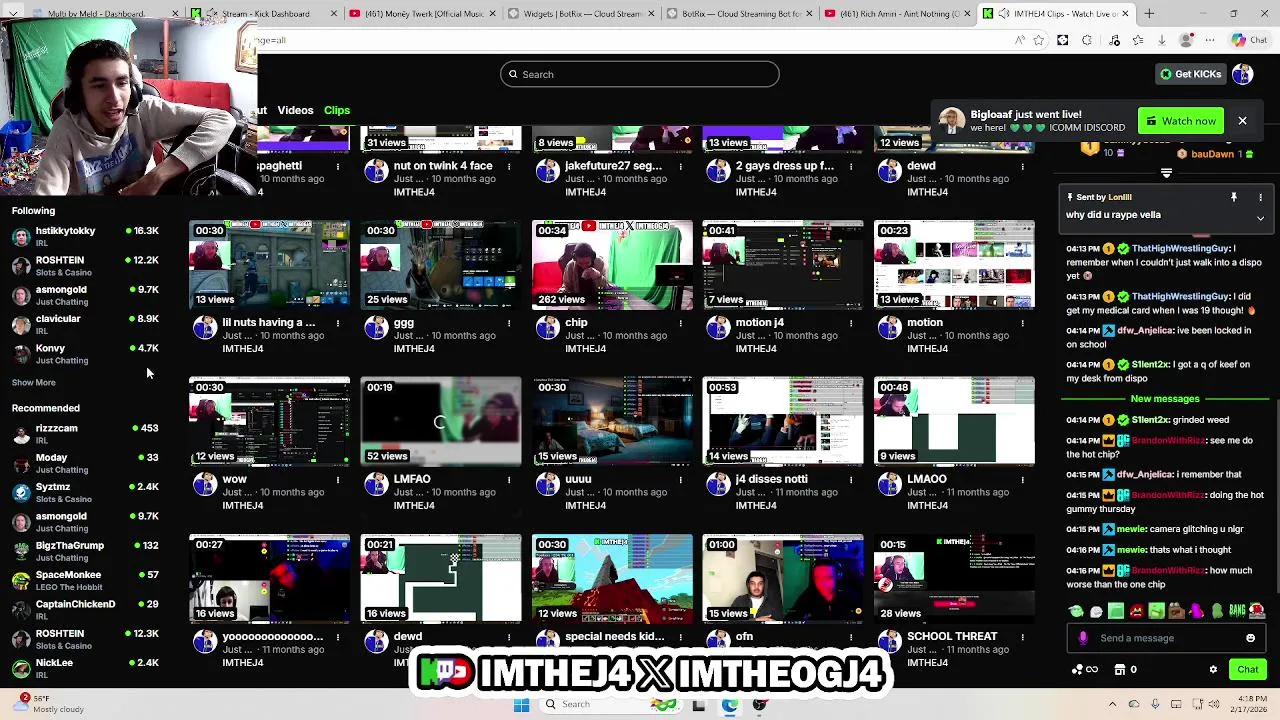This screenshot has height=720, width=1280.
Task: Open options menu for 'LMFAO' clip
Action: coord(509,480)
